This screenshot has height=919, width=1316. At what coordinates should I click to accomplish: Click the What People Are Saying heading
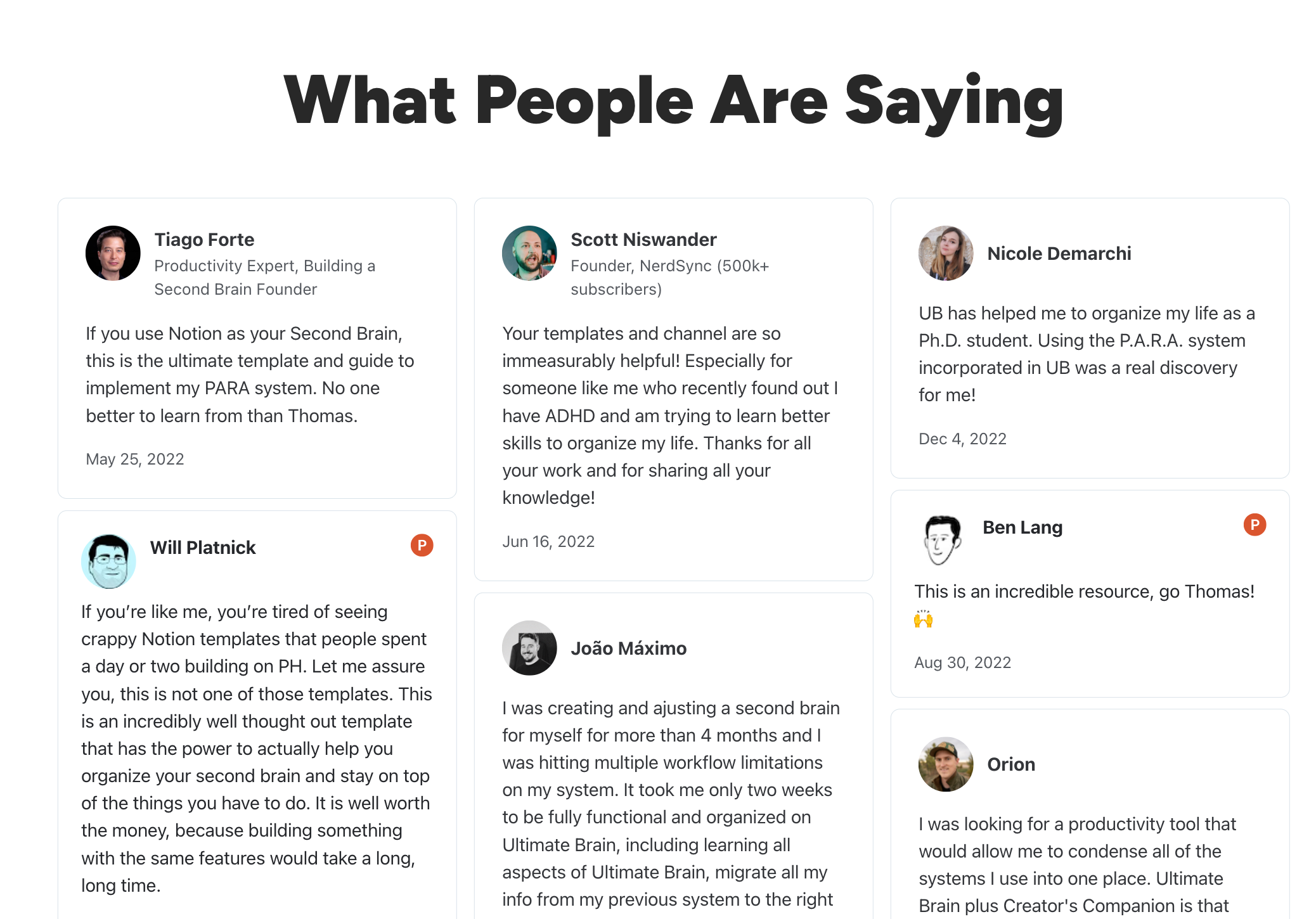[673, 101]
